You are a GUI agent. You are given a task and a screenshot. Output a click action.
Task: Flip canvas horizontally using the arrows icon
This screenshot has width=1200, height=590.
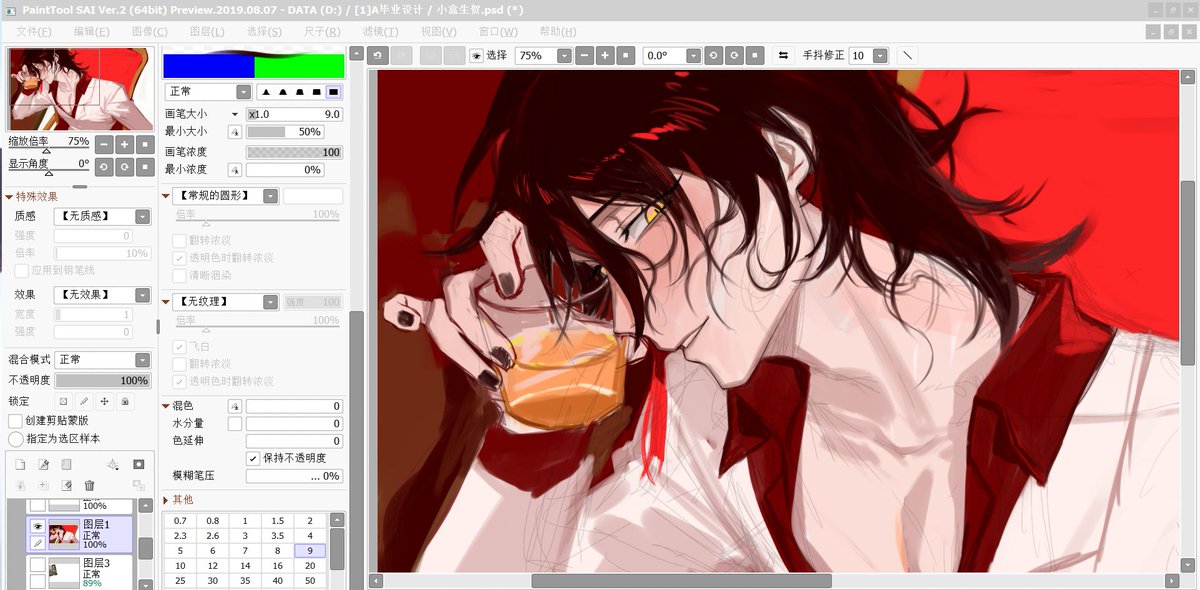(x=783, y=56)
